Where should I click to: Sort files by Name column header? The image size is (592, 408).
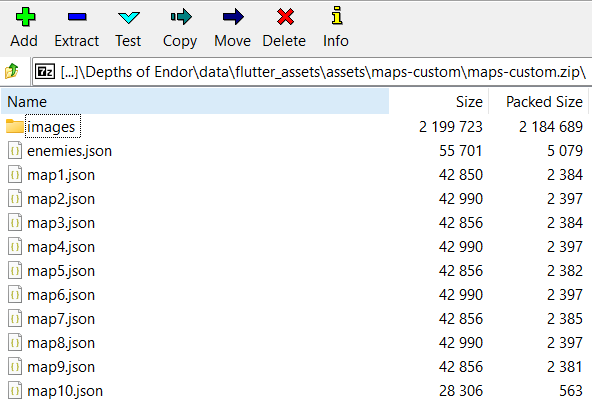coord(195,102)
